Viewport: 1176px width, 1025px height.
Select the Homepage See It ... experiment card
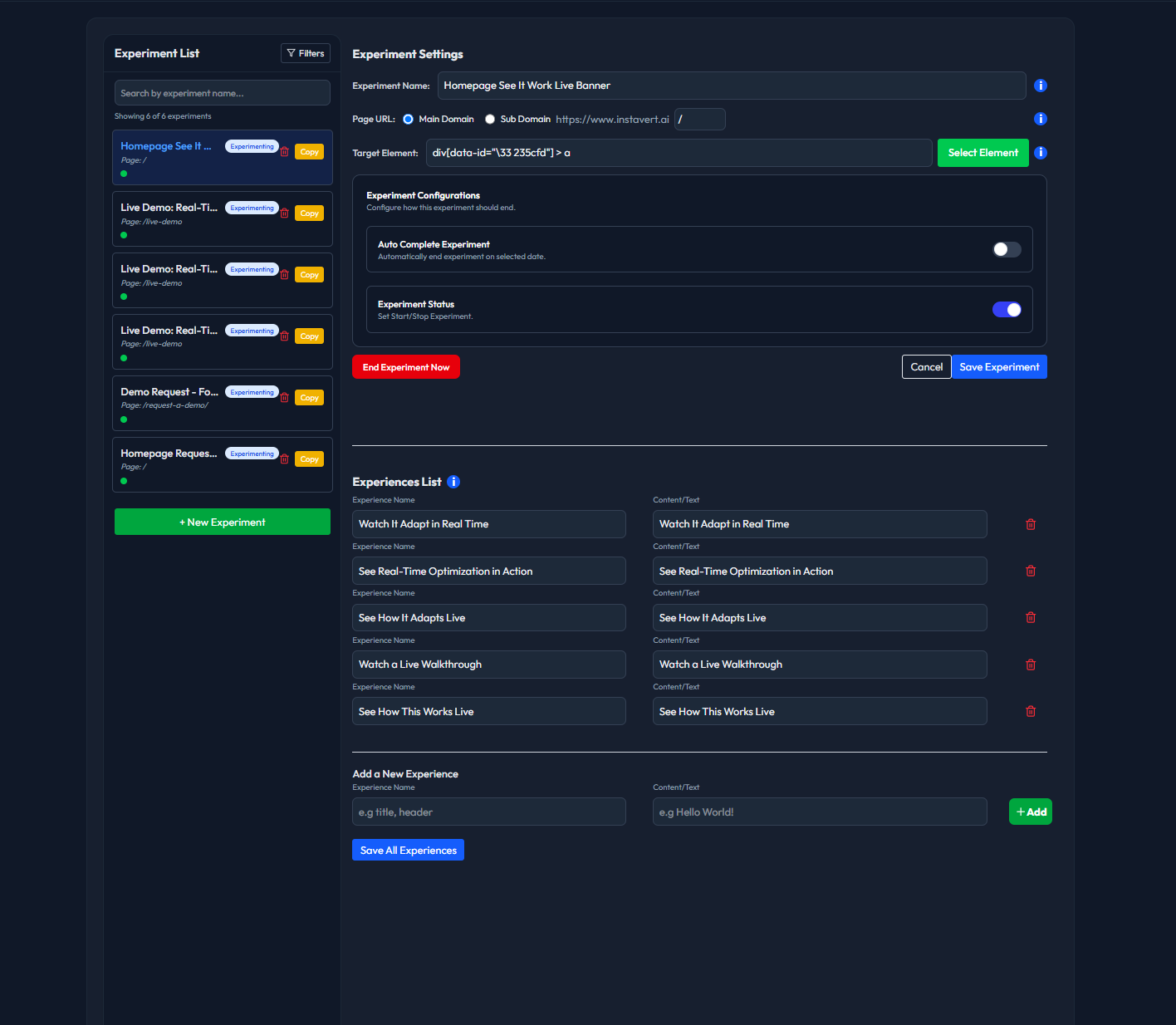[x=223, y=157]
